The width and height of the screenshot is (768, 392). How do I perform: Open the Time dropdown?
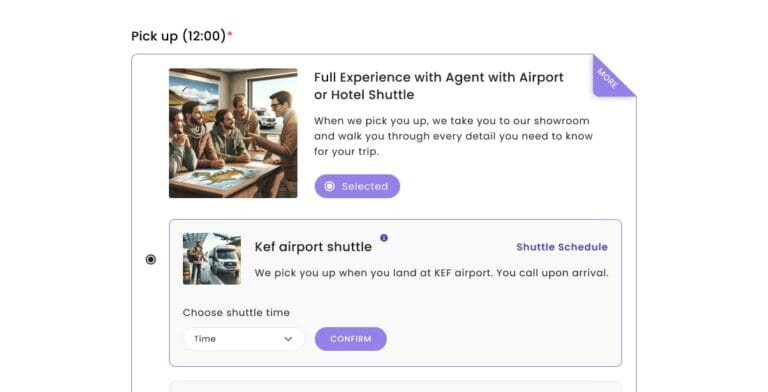(244, 339)
